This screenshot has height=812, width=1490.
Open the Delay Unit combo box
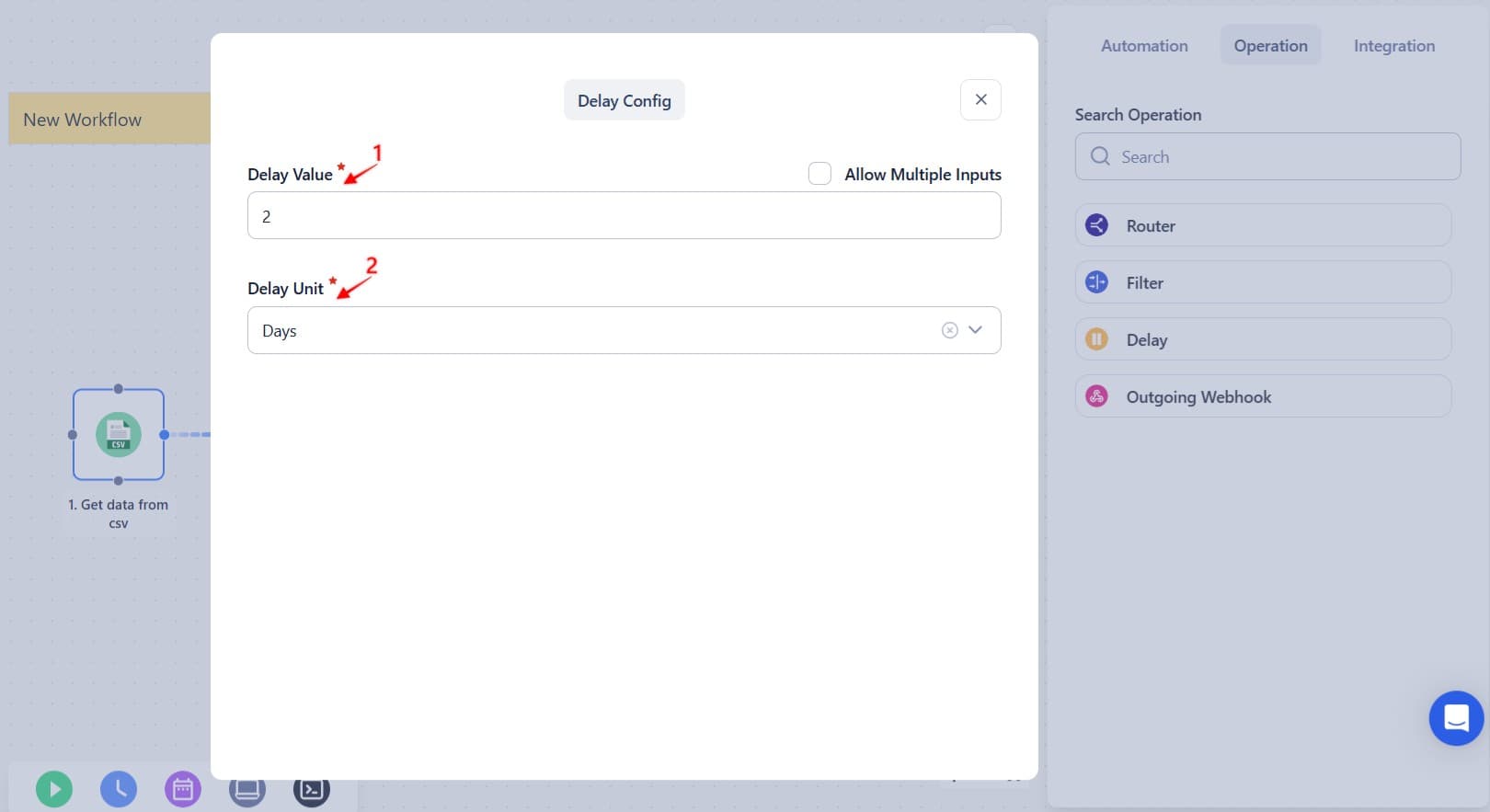589,330
